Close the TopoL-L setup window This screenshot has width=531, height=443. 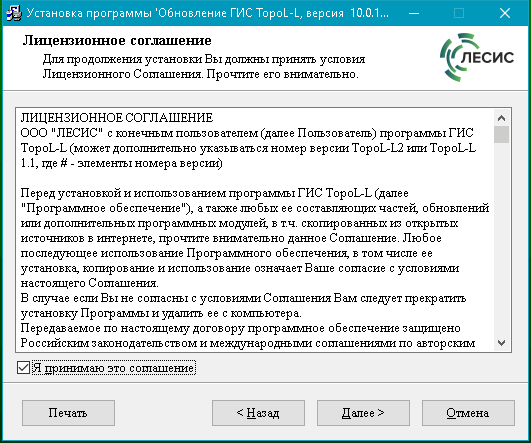pyautogui.click(x=505, y=13)
